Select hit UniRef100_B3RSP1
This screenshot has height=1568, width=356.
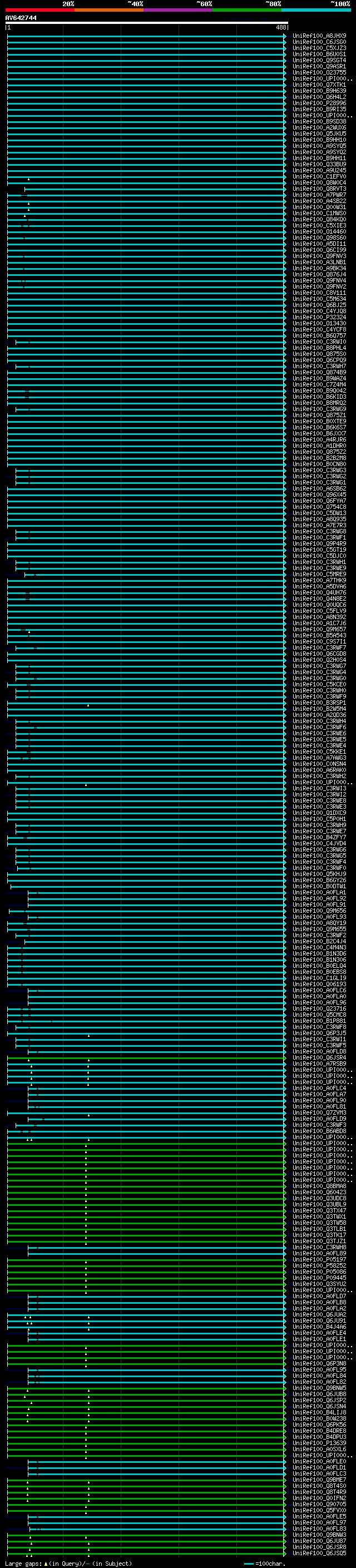[x=319, y=703]
